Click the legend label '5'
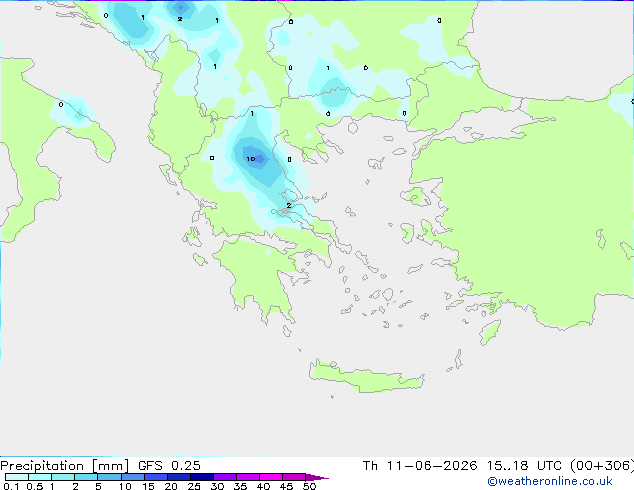The height and width of the screenshot is (490, 634). coord(98,486)
